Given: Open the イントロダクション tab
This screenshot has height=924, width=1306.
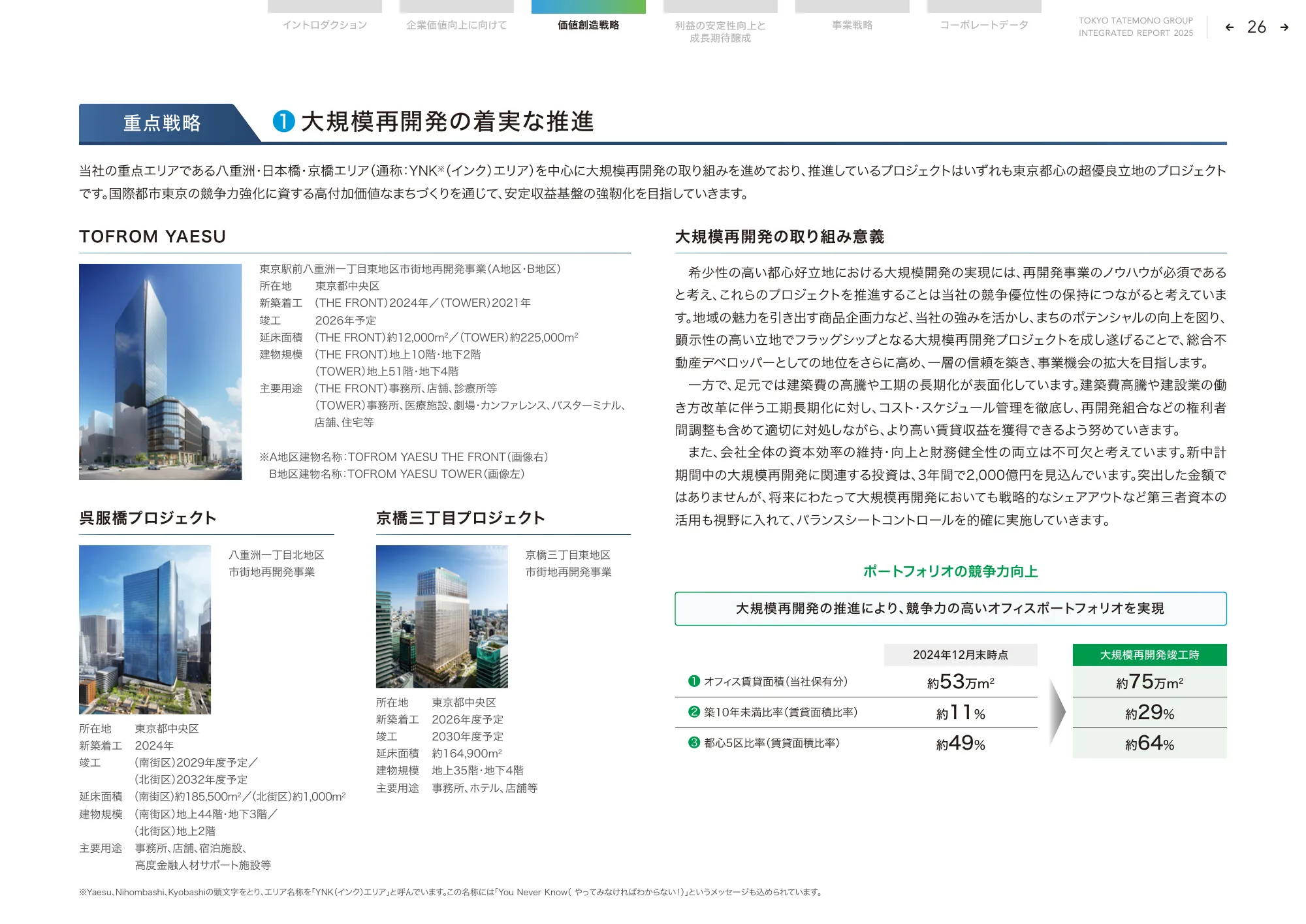Looking at the screenshot, I should point(325,25).
